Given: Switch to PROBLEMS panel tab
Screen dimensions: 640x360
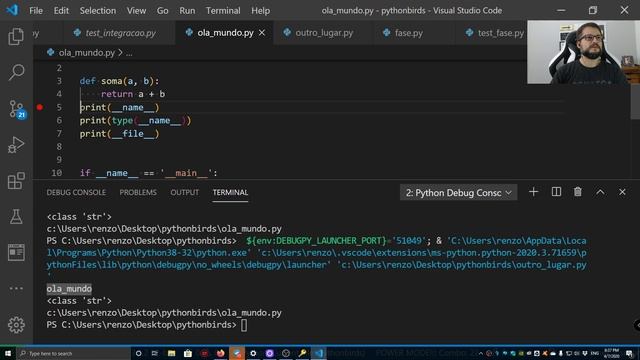Looking at the screenshot, I should (x=138, y=192).
